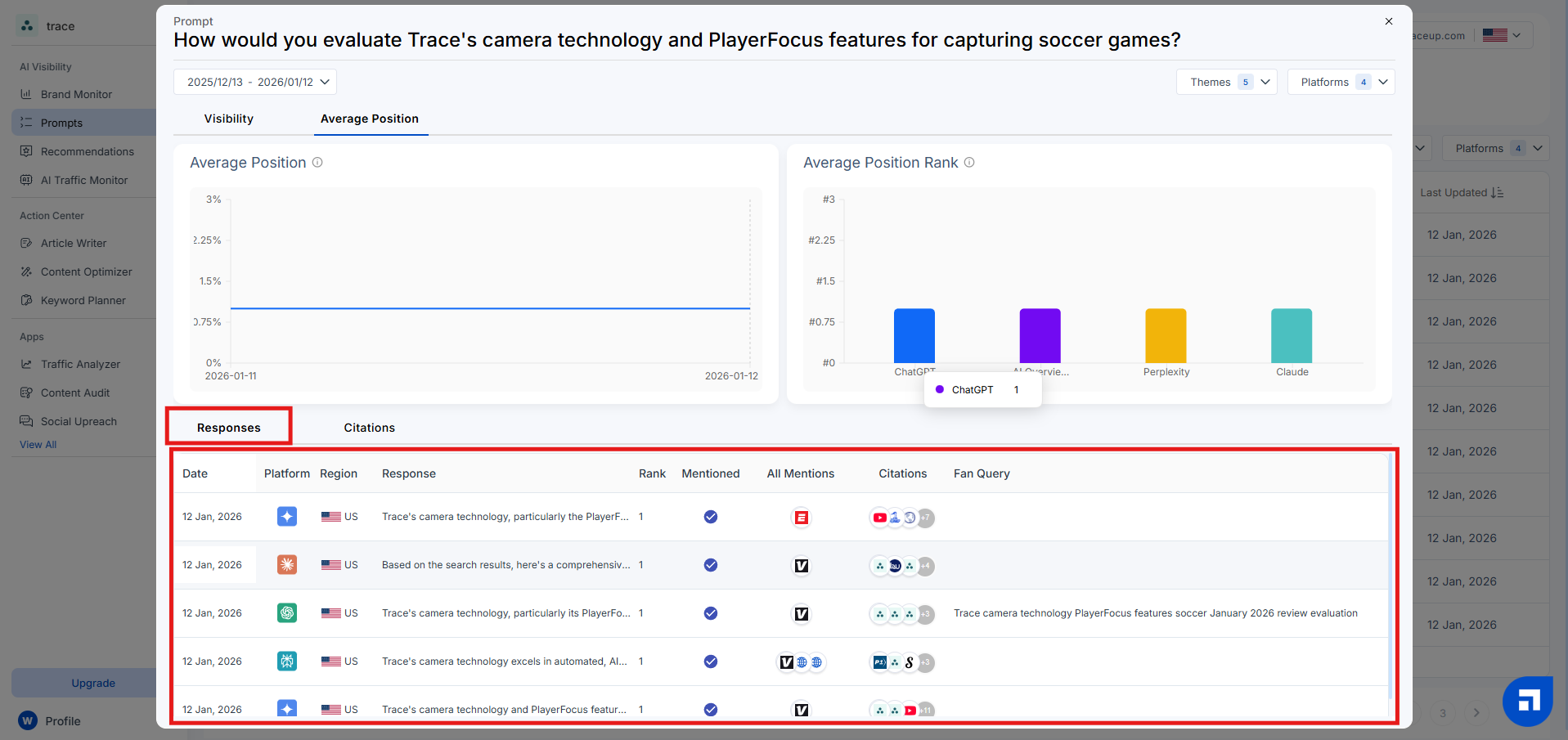Click the View All link under Apps
This screenshot has height=740, width=1568.
[x=38, y=445]
